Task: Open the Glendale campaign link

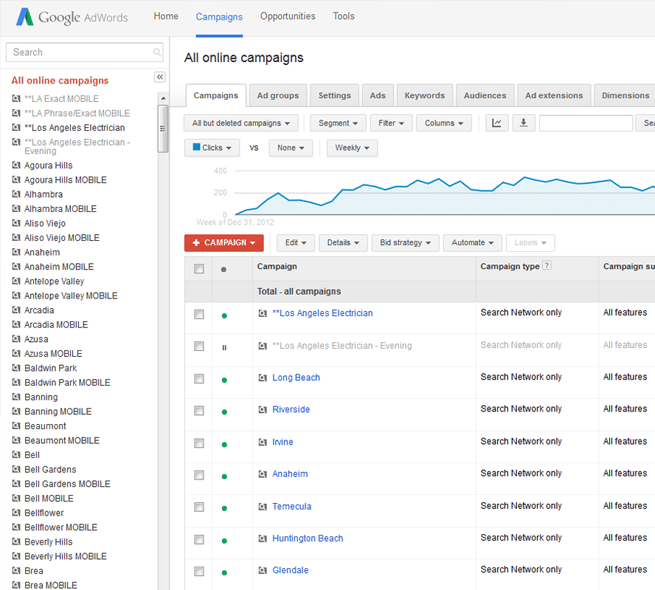Action: [290, 570]
